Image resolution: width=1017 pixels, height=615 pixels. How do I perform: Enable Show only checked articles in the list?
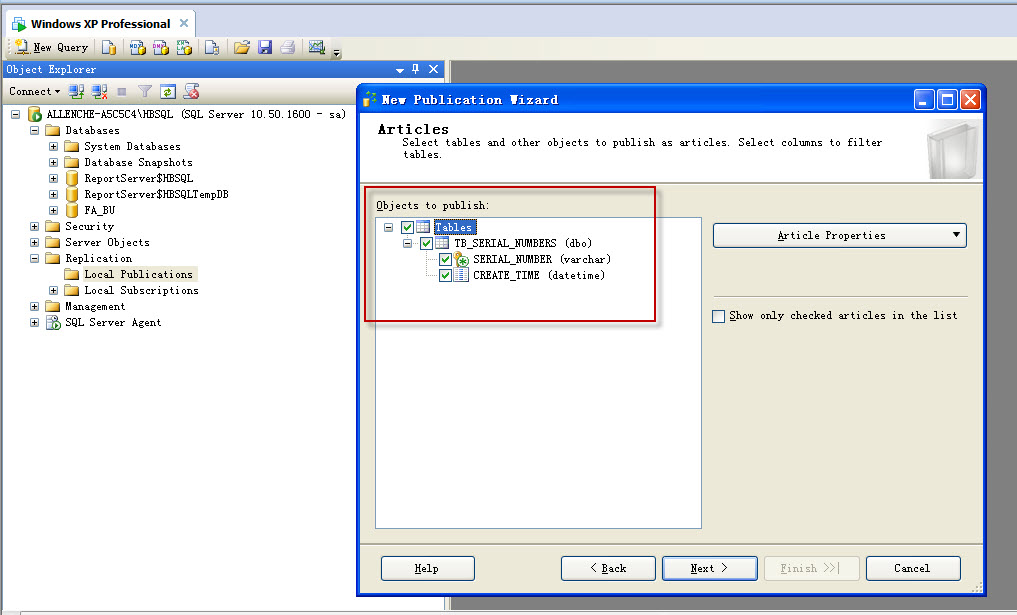click(x=719, y=316)
